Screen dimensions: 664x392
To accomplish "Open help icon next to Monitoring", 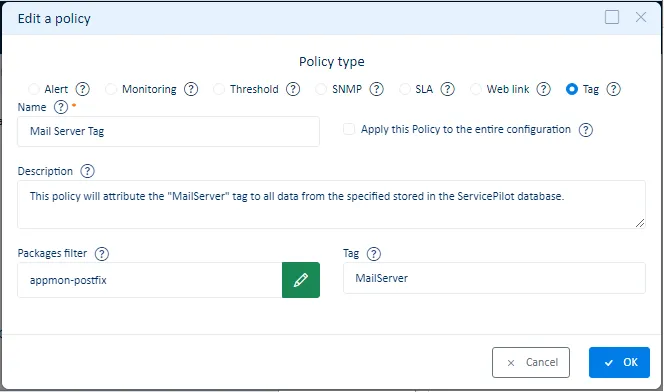I will [191, 89].
